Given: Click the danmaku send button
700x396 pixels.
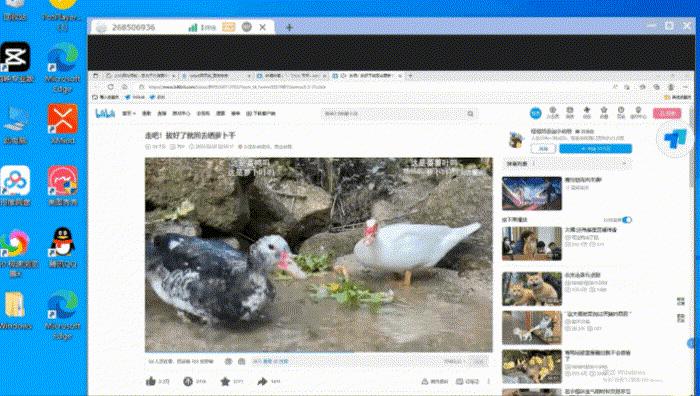Looking at the screenshot, I should tap(479, 361).
